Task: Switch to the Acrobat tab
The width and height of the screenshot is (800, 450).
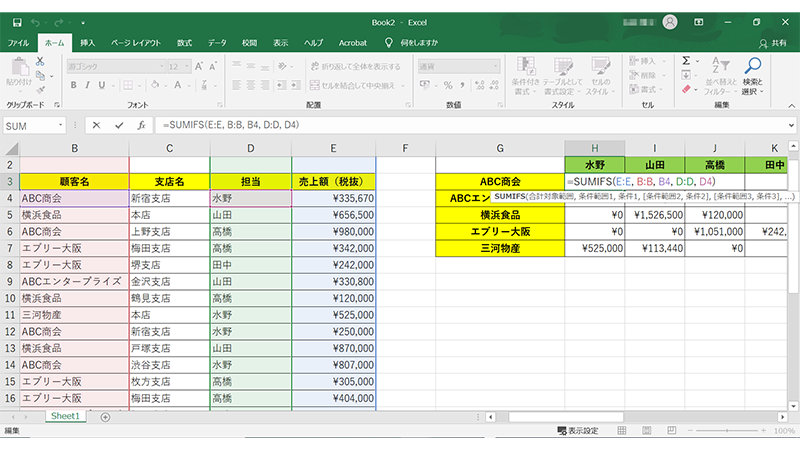Action: click(353, 43)
